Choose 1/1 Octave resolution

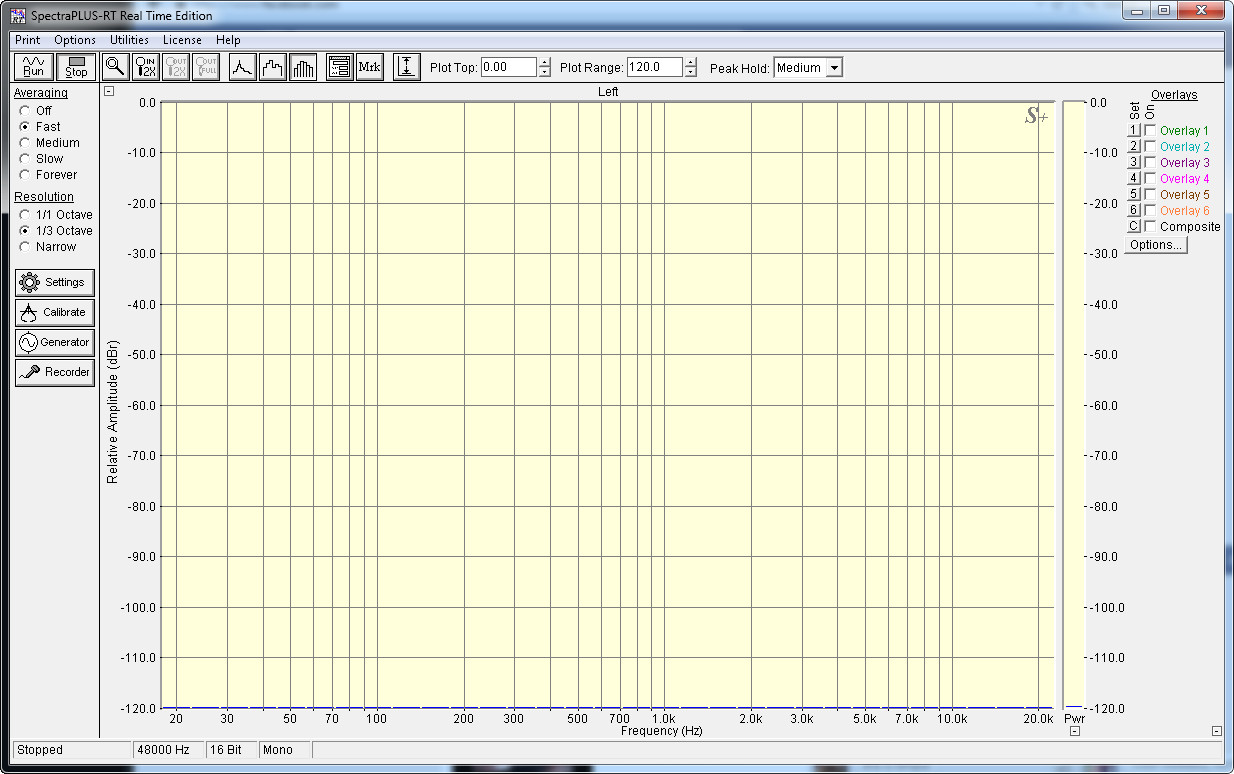coord(25,215)
